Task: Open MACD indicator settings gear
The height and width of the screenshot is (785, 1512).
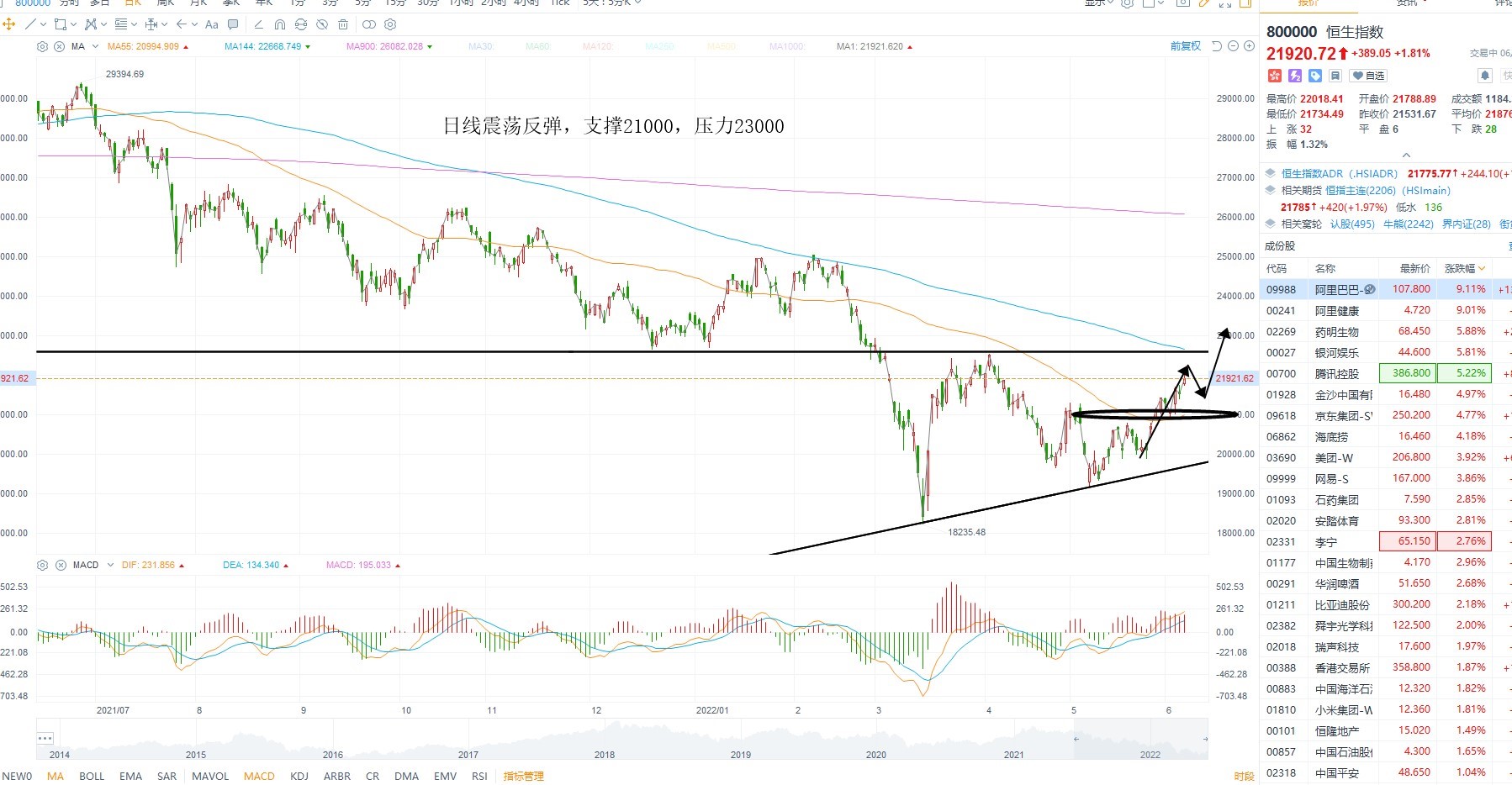Action: (x=43, y=565)
